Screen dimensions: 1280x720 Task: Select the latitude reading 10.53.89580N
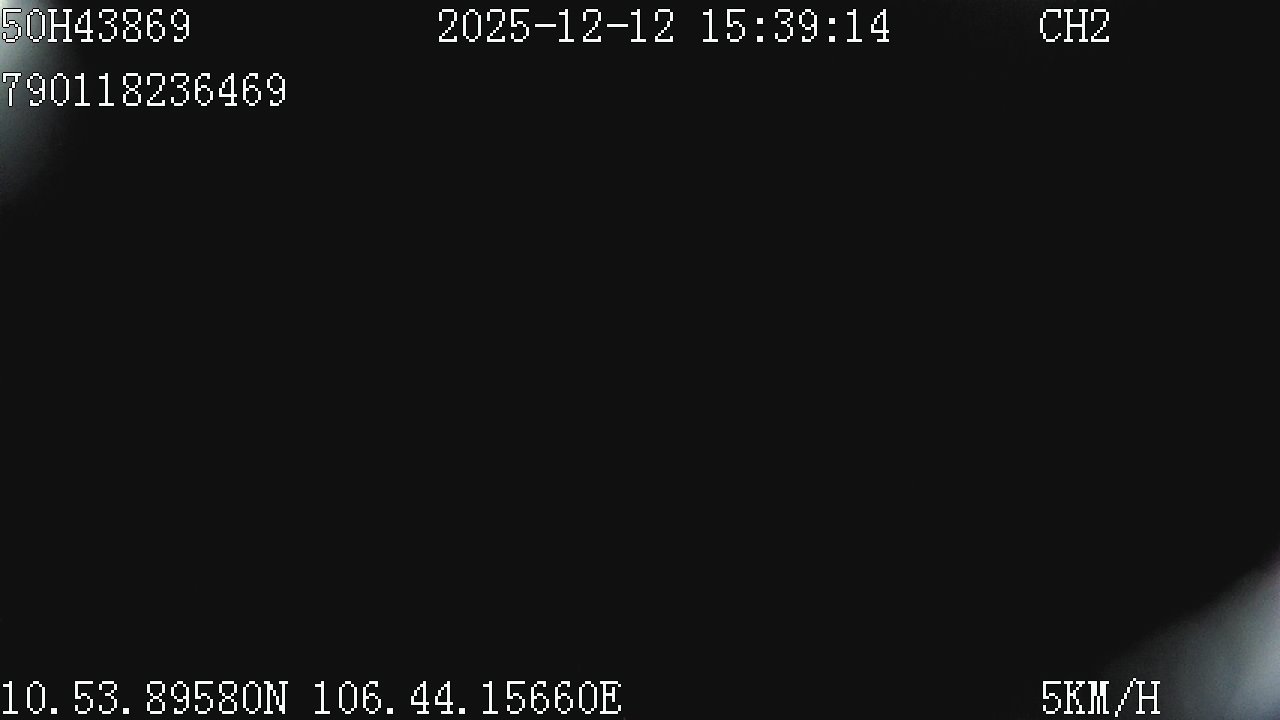(x=145, y=698)
